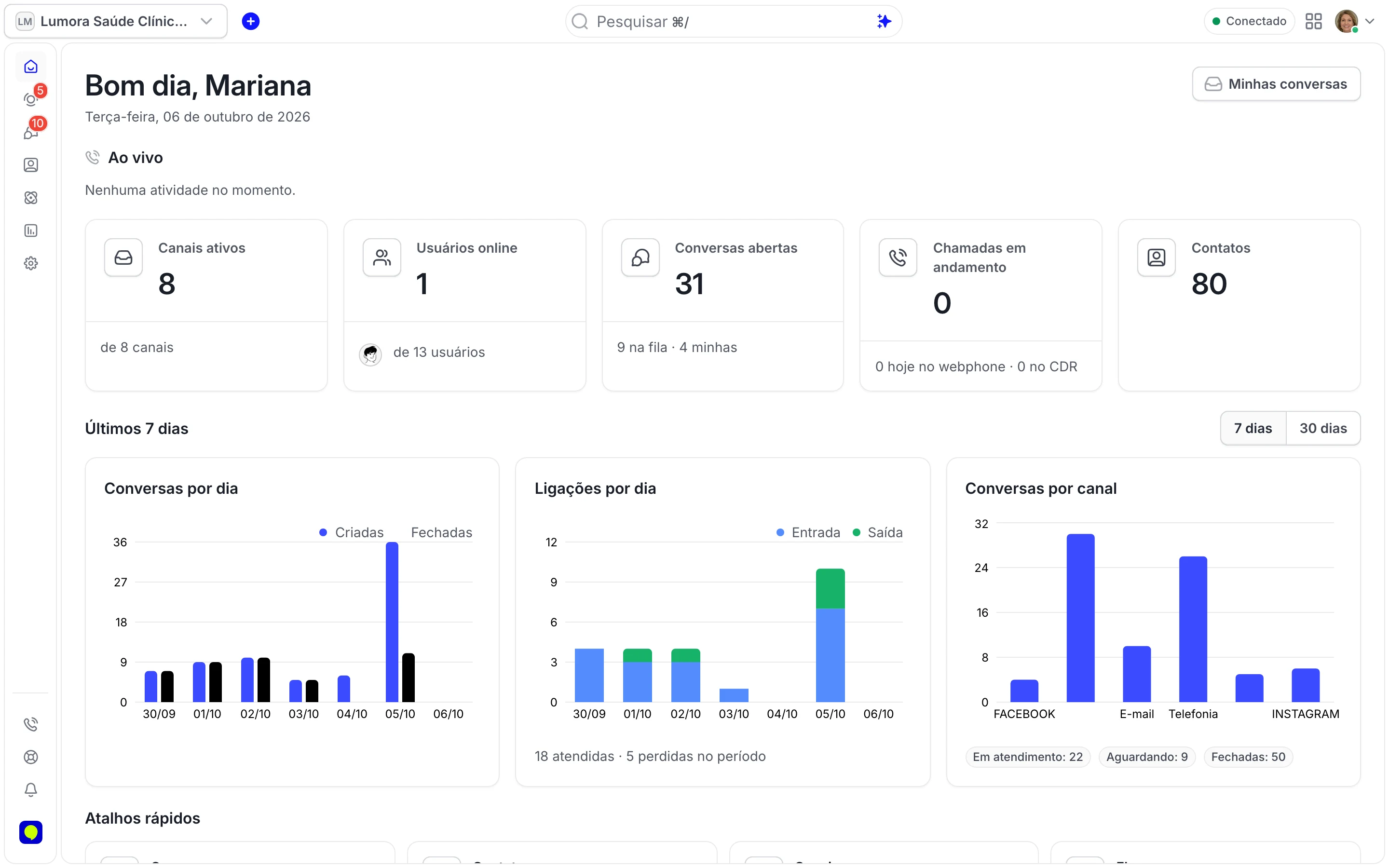Open the reports chart sidebar icon
Screen dimensions: 1389x868
(x=31, y=231)
